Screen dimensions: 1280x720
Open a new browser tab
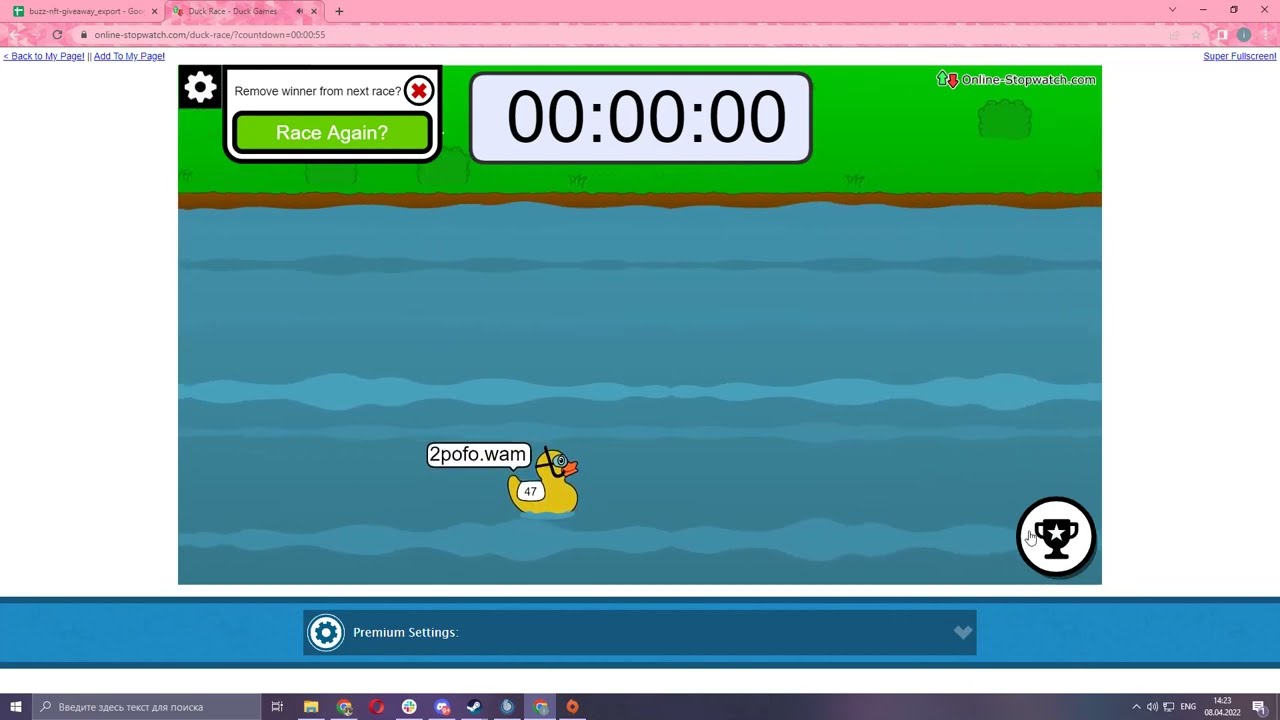(339, 11)
